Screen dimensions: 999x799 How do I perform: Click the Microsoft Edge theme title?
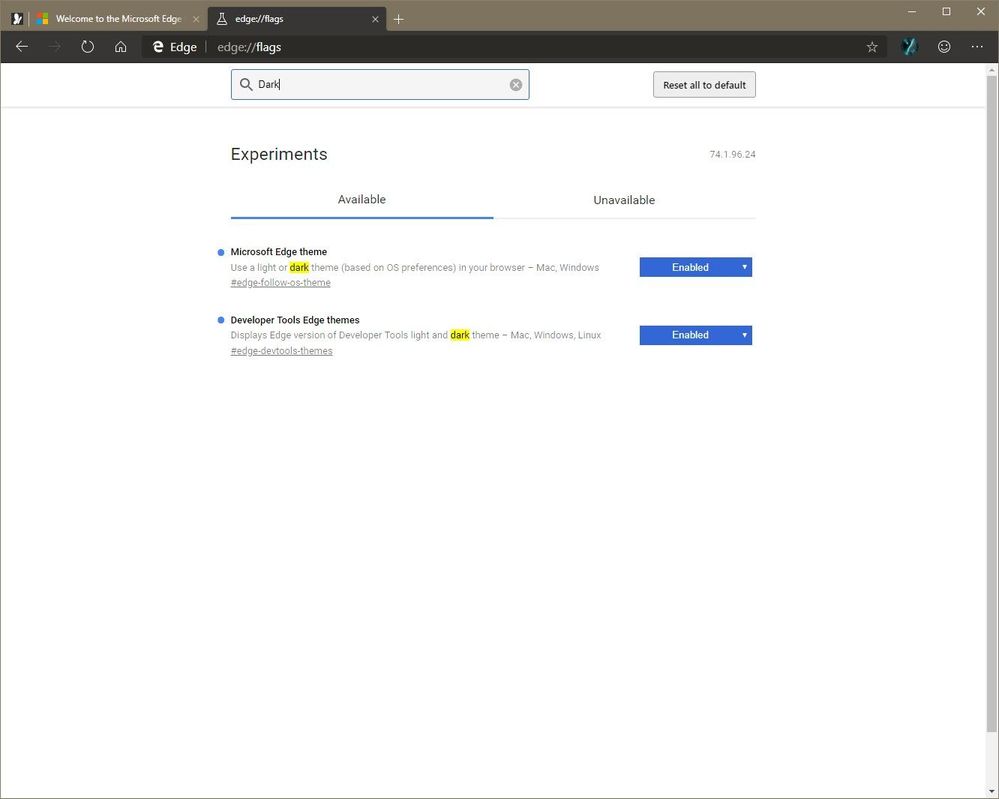click(x=278, y=252)
